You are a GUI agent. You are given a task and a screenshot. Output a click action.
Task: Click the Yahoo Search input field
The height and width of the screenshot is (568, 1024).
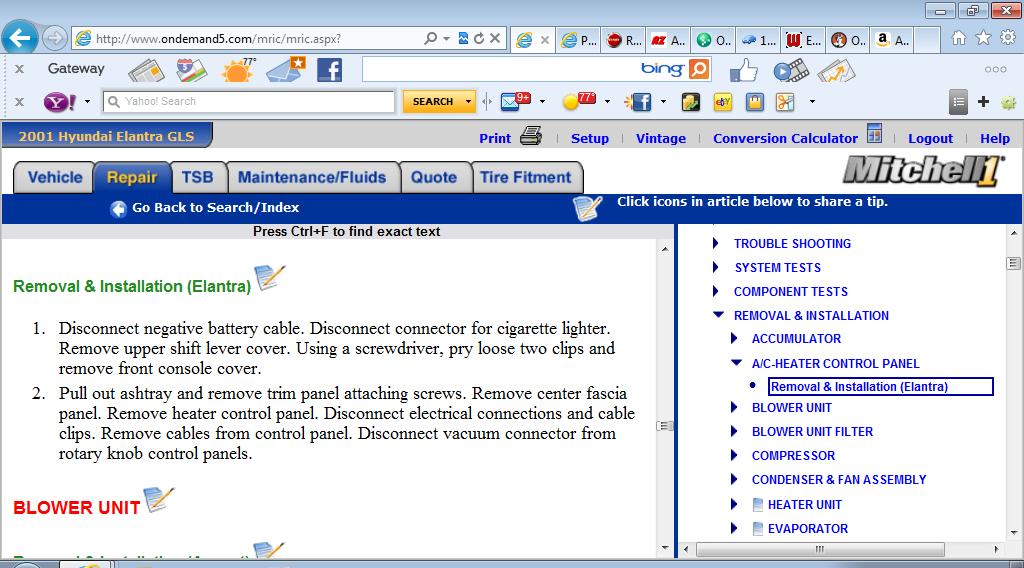click(x=249, y=102)
